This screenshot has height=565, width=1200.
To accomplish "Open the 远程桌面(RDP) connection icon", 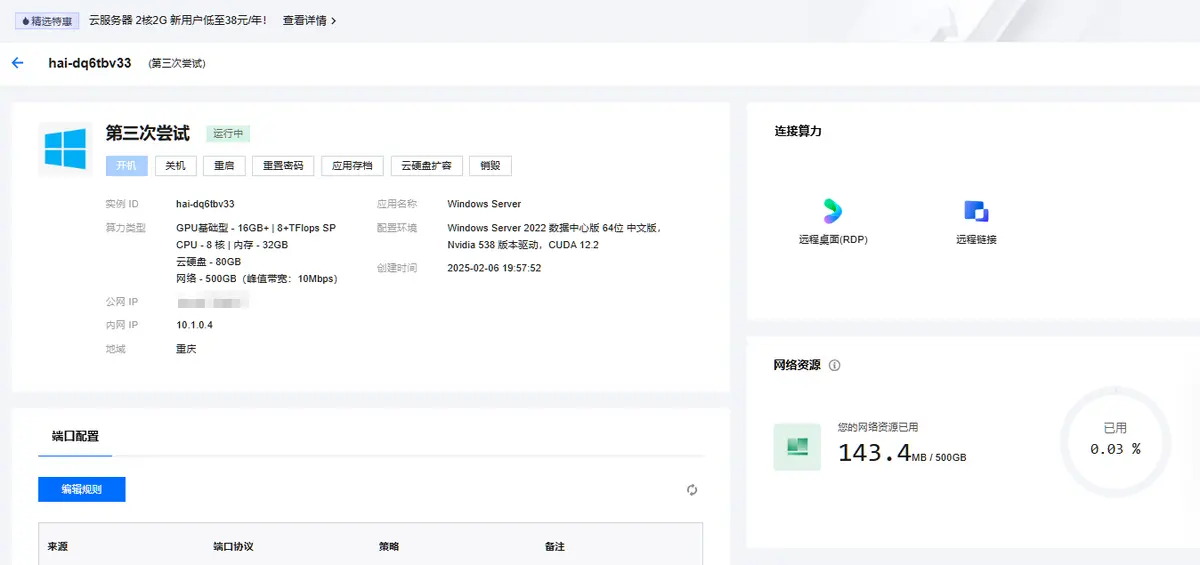I will pyautogui.click(x=833, y=211).
